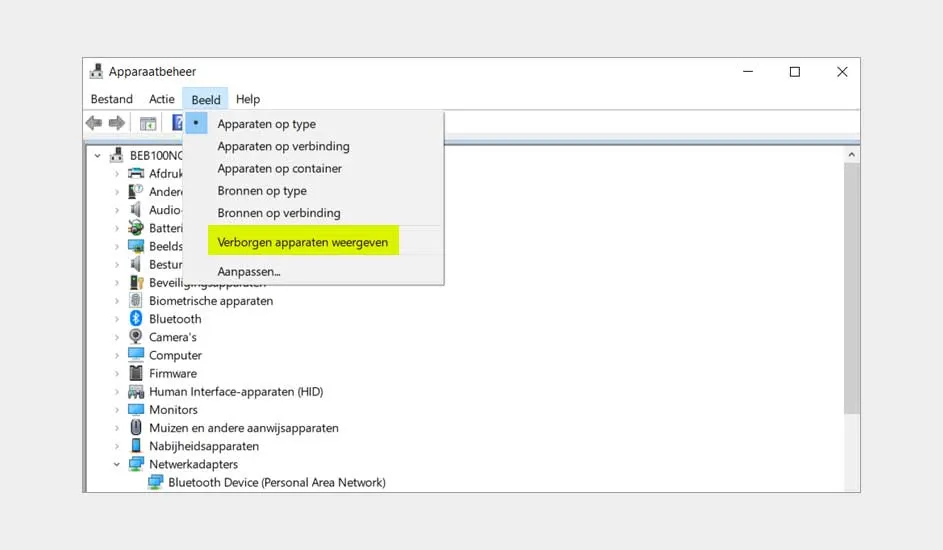This screenshot has height=550, width=943.
Task: Expand the Monitors category
Action: (x=116, y=410)
